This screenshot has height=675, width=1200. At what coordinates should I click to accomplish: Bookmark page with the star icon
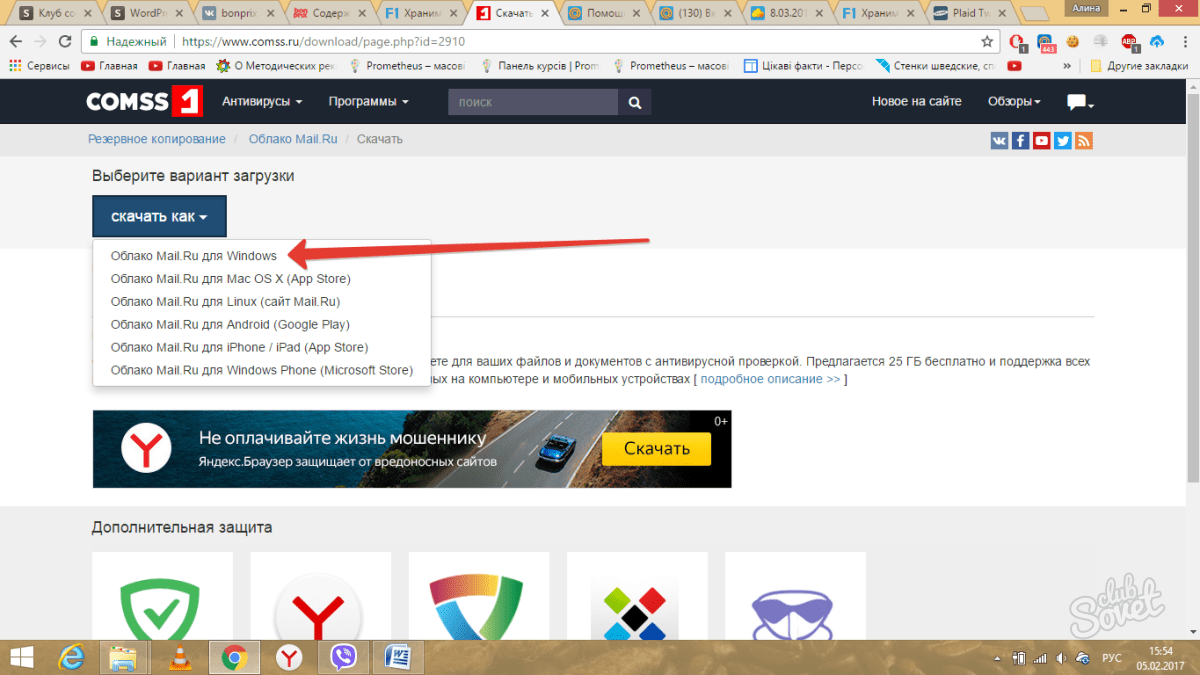click(987, 42)
